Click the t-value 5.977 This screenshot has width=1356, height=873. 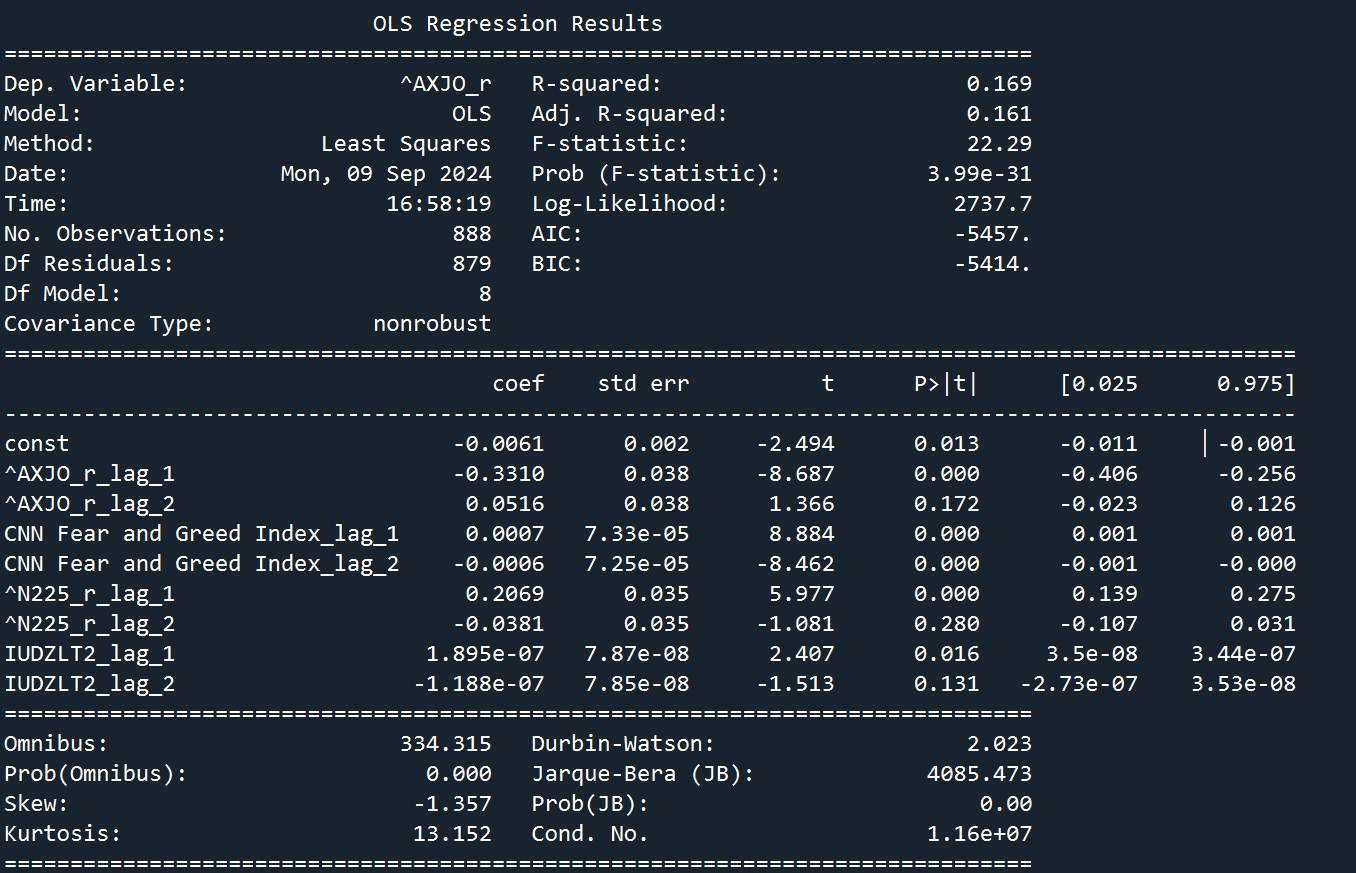pos(801,594)
